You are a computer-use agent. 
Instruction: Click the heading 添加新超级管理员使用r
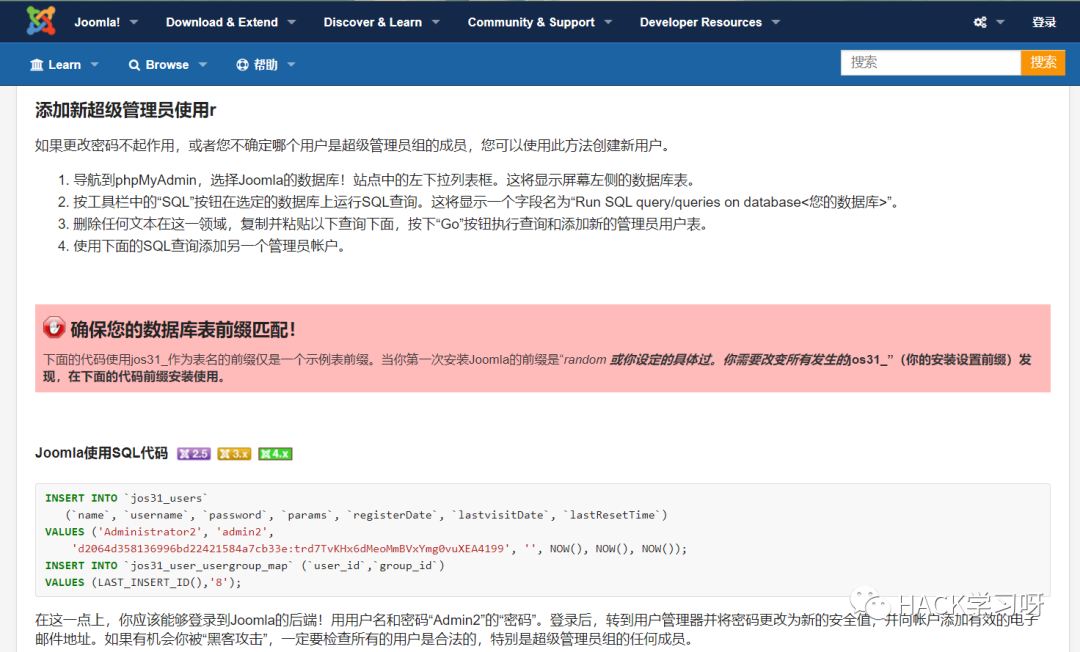coord(125,110)
